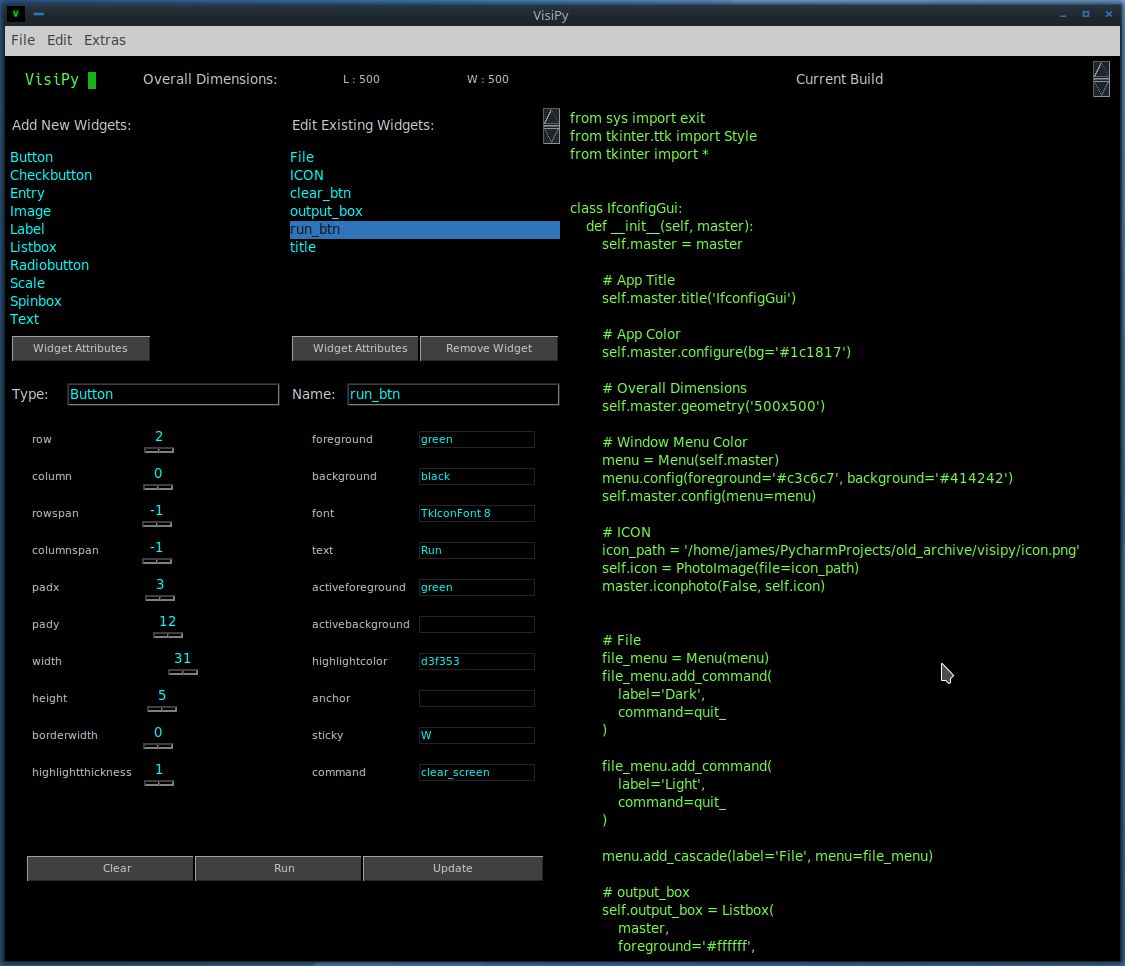
Task: Click Remove Widget for the selected widget
Action: point(489,348)
